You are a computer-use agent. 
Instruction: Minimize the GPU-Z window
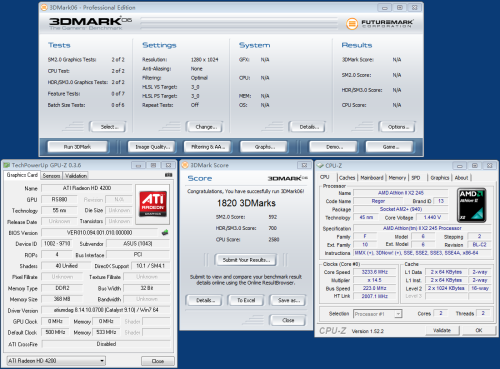pos(138,165)
